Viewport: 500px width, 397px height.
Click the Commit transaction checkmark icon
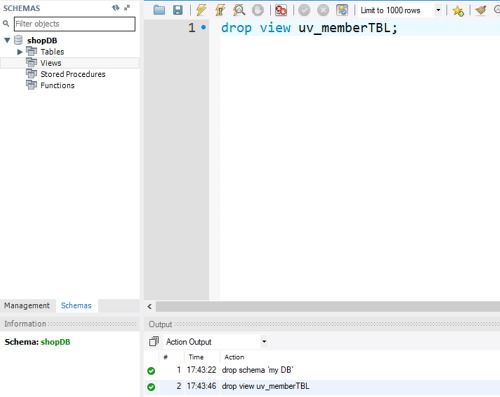[x=304, y=10]
